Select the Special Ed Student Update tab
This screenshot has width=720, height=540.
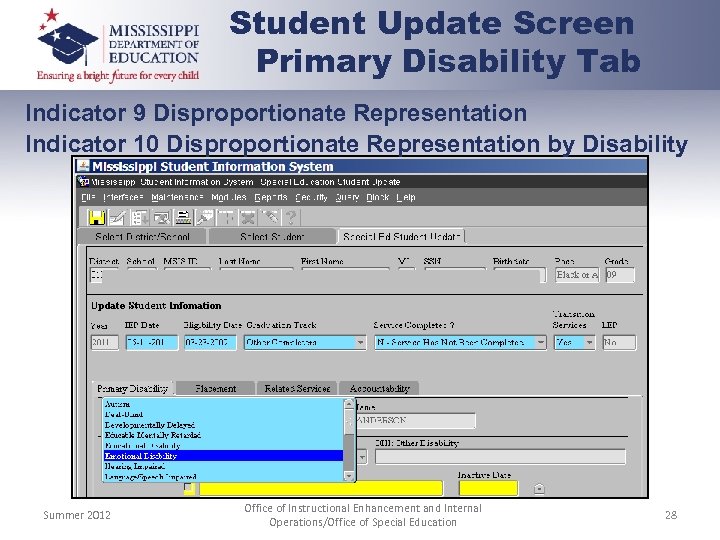pyautogui.click(x=401, y=237)
